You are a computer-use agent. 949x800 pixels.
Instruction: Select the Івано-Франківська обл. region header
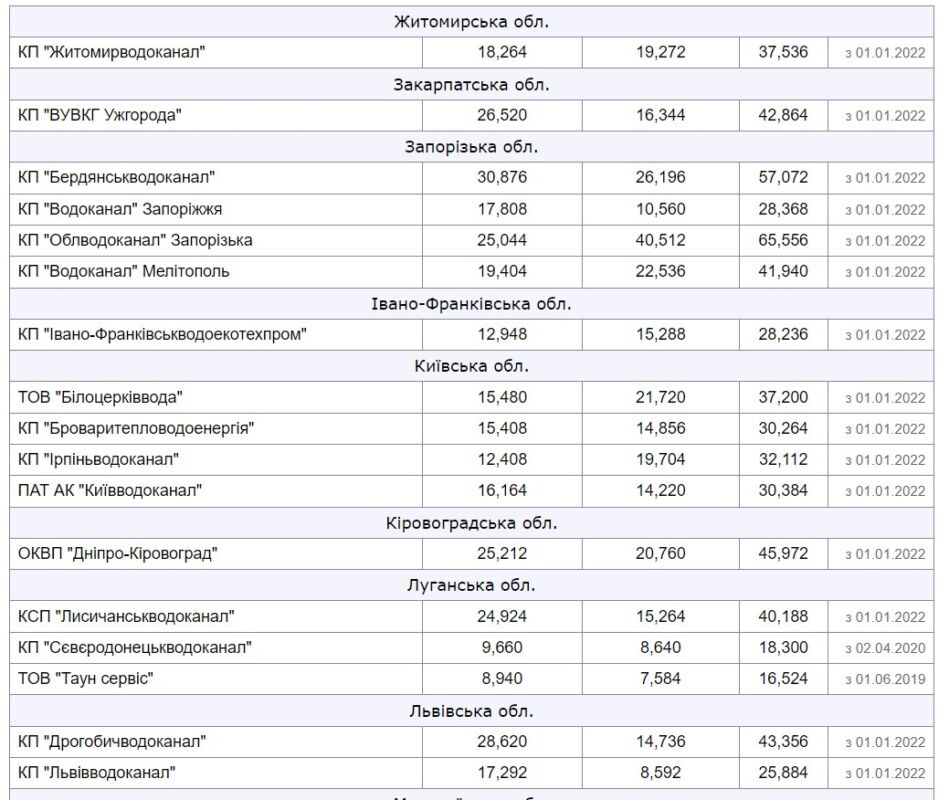tap(472, 303)
